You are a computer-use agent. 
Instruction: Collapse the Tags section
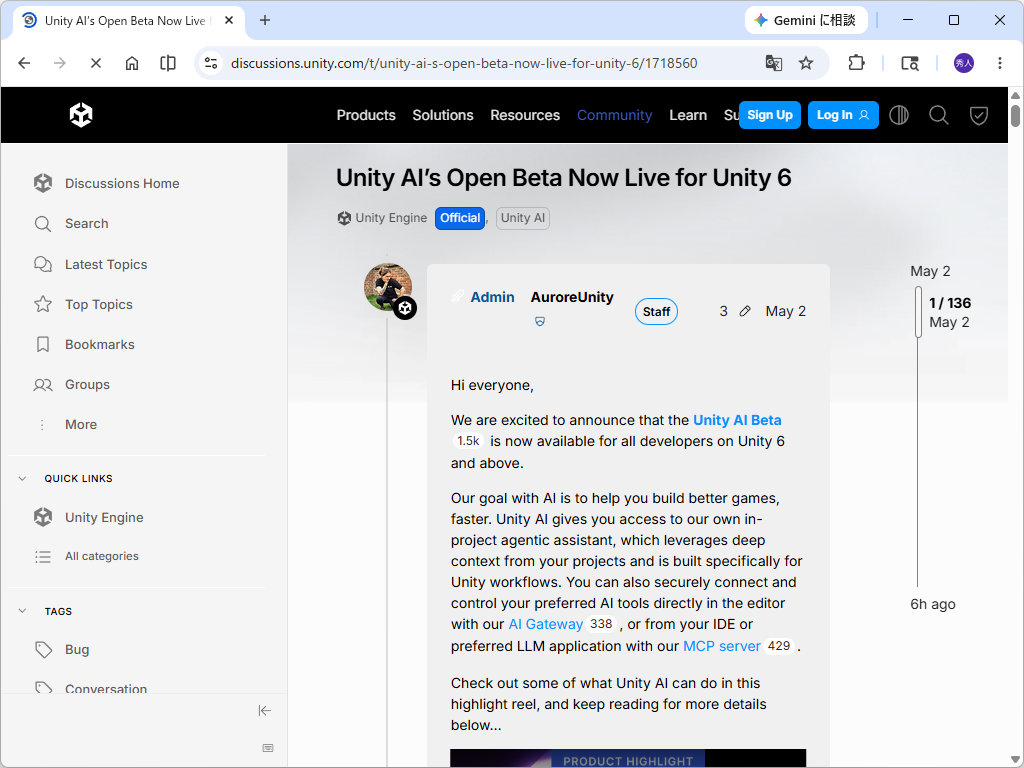tap(22, 611)
